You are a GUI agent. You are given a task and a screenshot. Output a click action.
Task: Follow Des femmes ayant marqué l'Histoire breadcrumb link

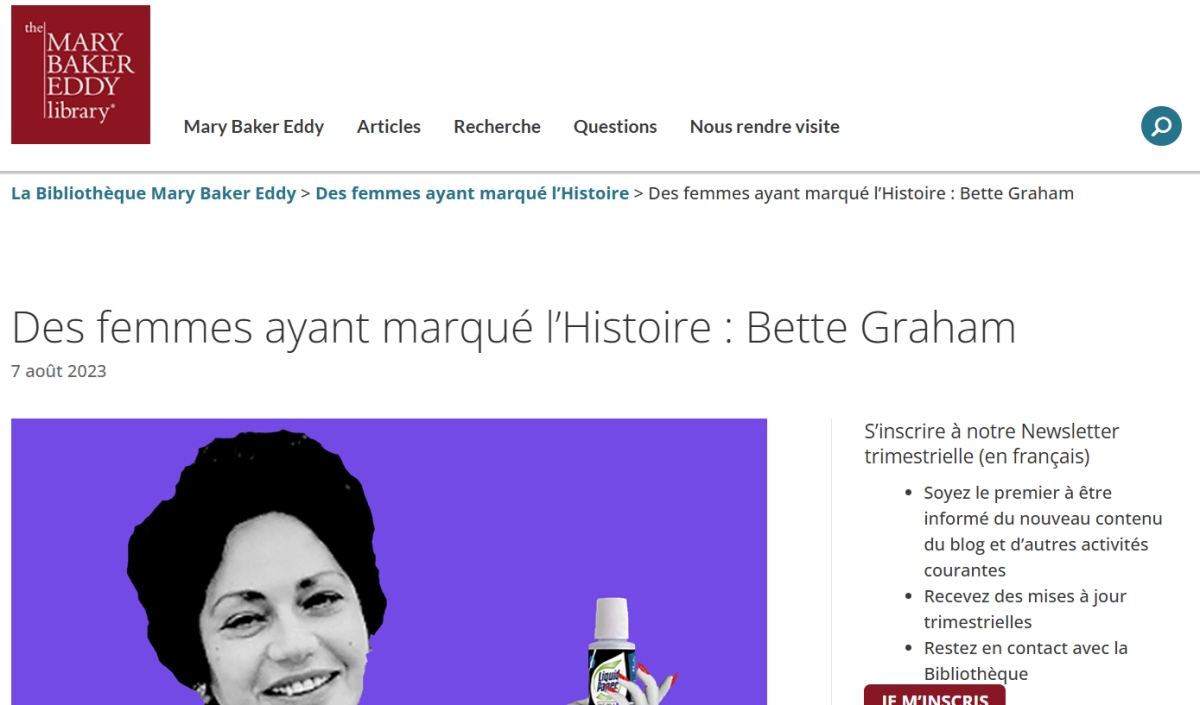pos(472,193)
